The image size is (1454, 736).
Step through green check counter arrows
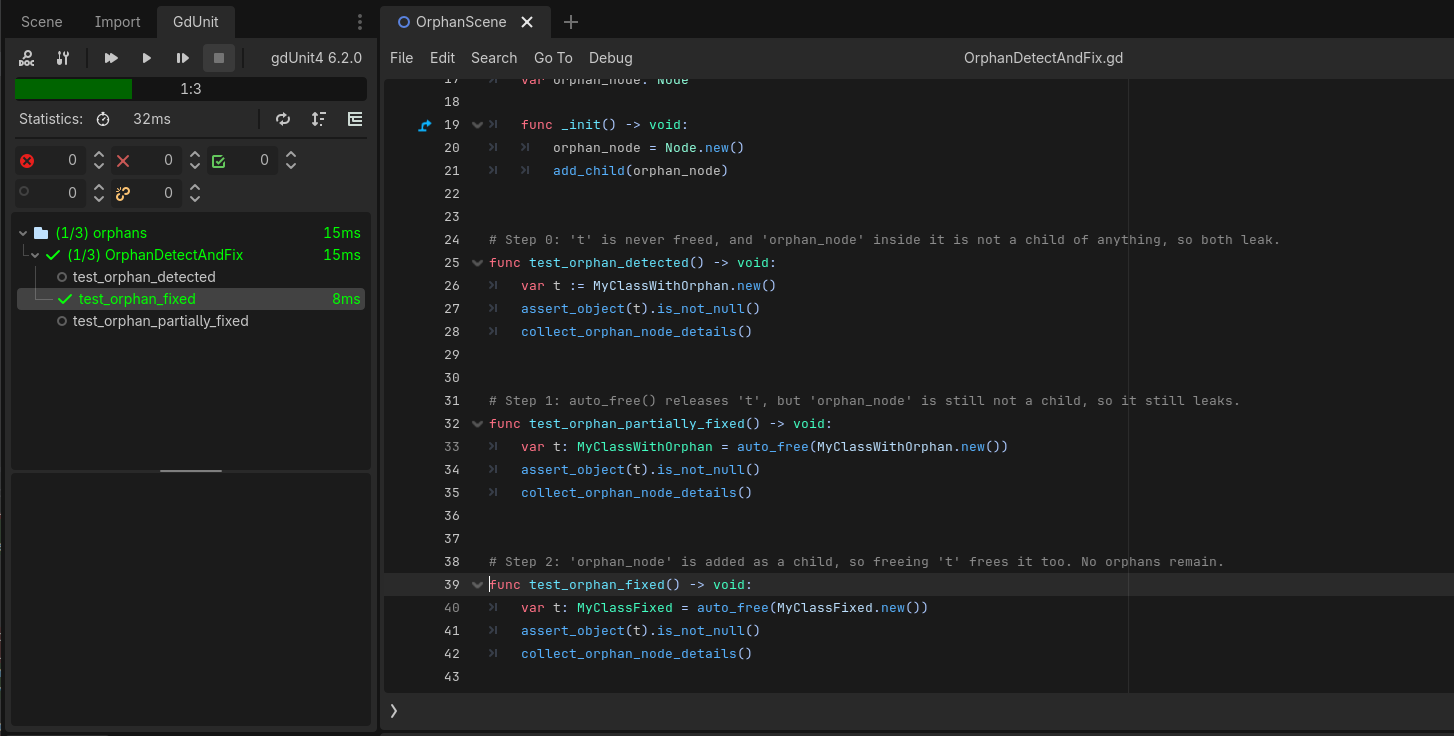(x=290, y=160)
